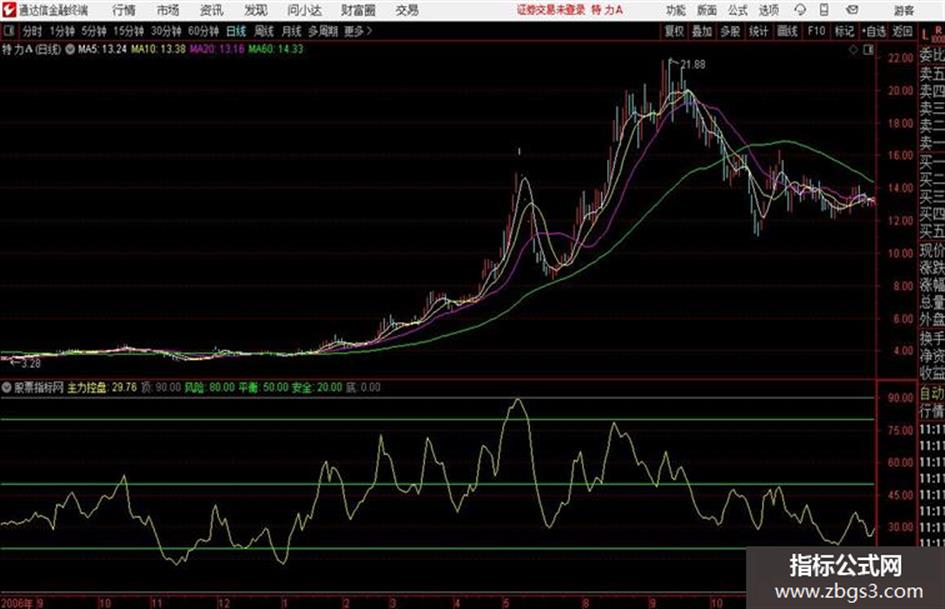
Task: Click the 复权 toolbar button
Action: (x=674, y=31)
